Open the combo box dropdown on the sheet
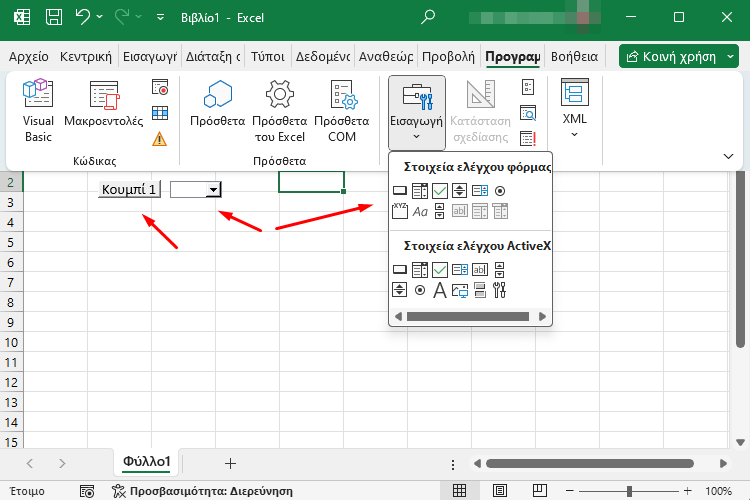This screenshot has height=500, width=750. 213,189
